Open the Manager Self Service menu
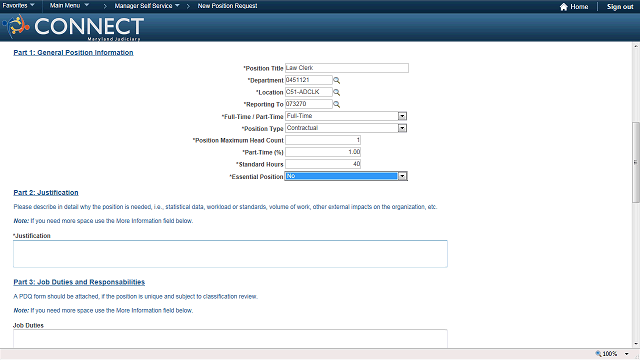Image resolution: width=640 pixels, height=360 pixels. pos(147,6)
